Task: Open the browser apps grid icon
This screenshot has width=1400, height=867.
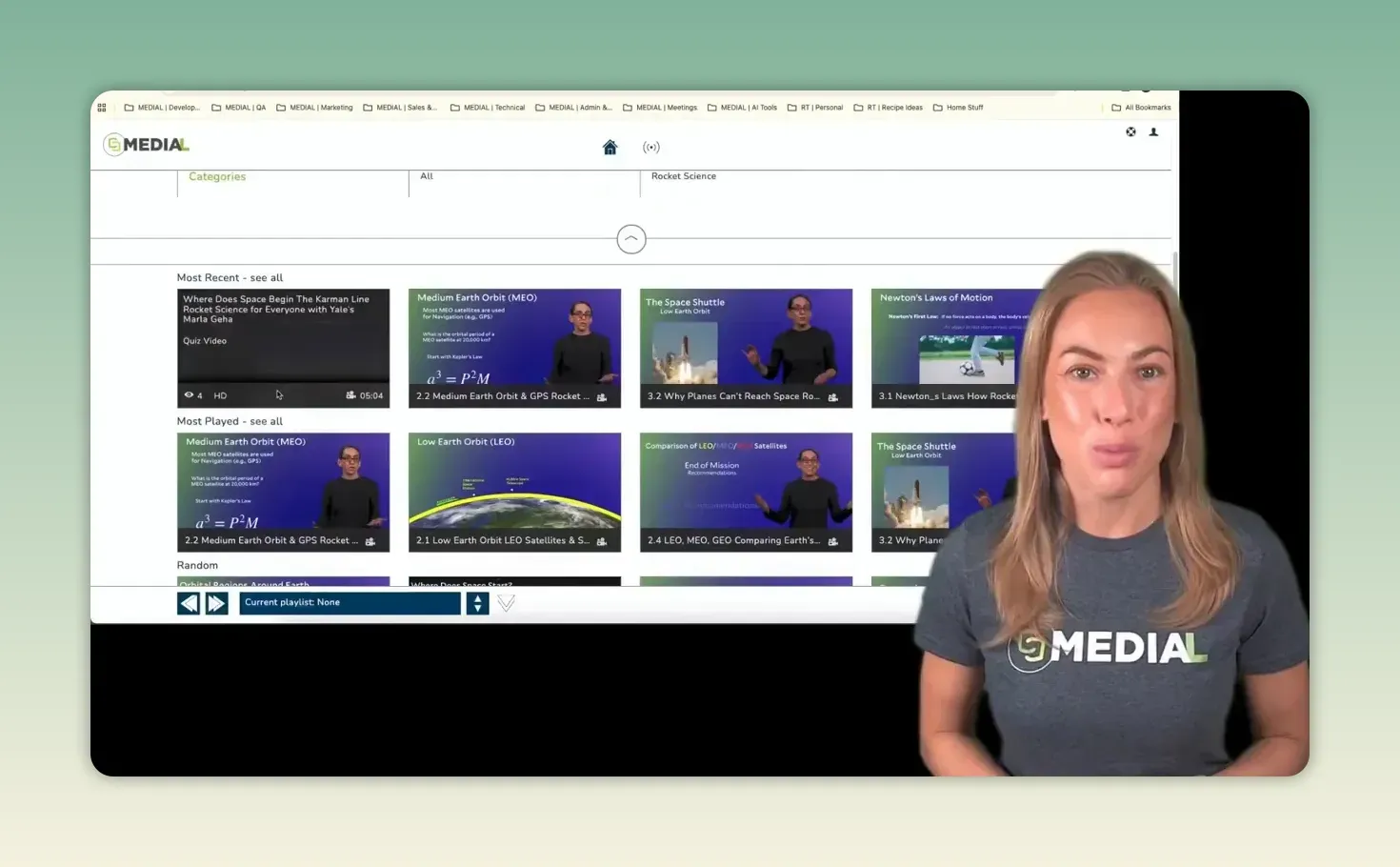Action: click(102, 108)
